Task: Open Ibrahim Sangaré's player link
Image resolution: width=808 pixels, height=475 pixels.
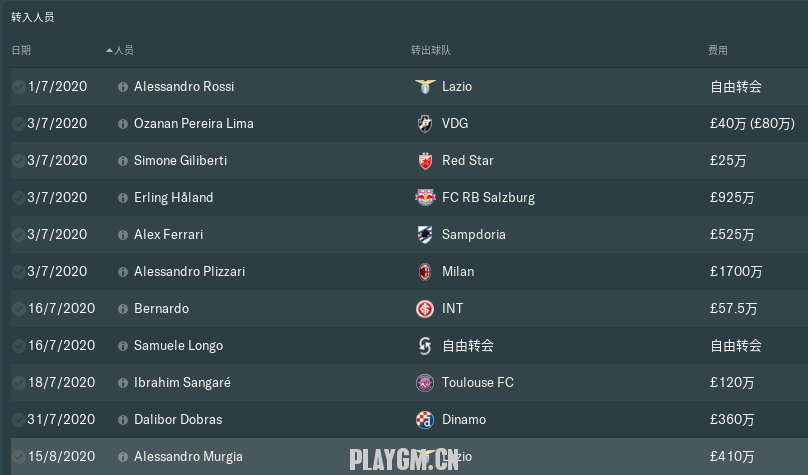Action: pyautogui.click(x=182, y=383)
